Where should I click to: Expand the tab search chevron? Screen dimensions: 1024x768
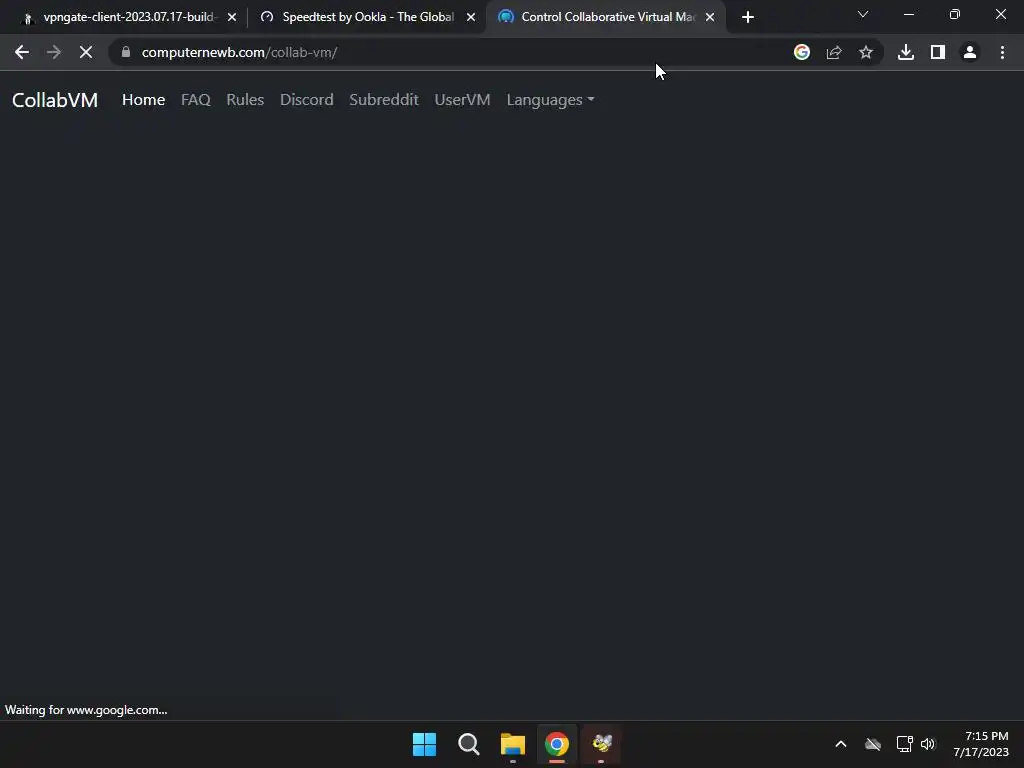click(863, 14)
